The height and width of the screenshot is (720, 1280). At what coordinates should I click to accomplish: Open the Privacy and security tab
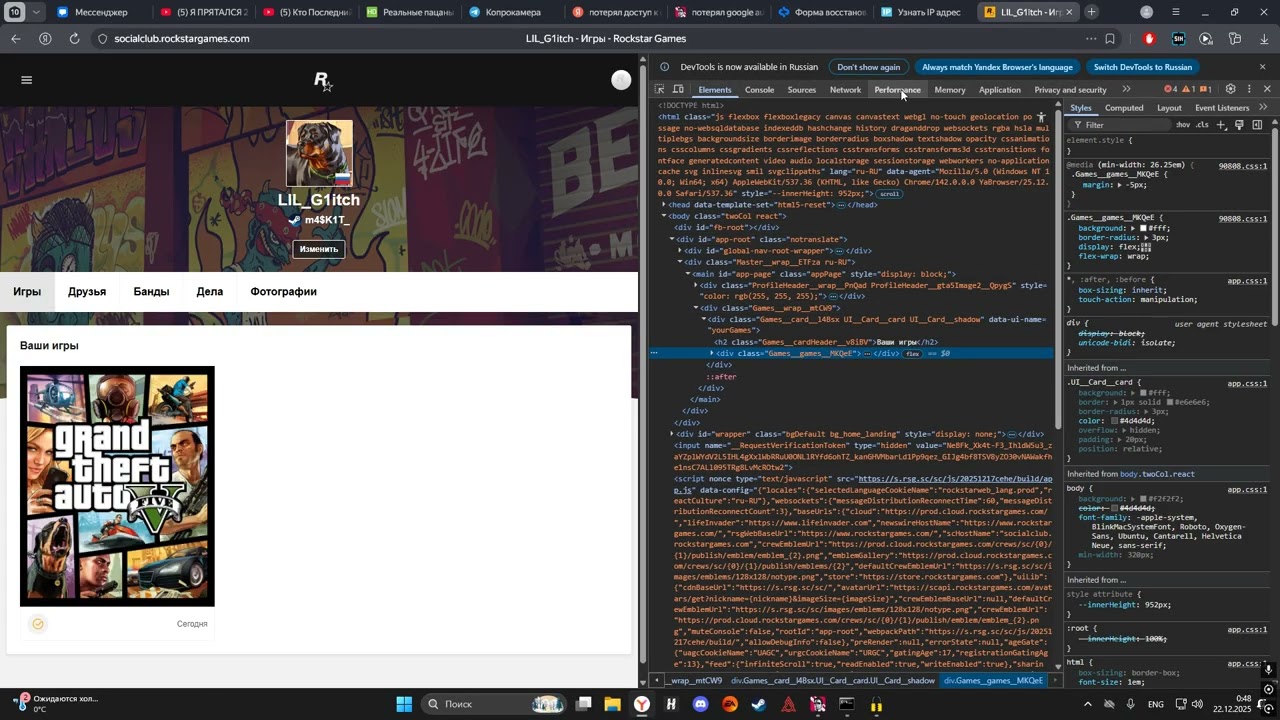click(x=1070, y=90)
